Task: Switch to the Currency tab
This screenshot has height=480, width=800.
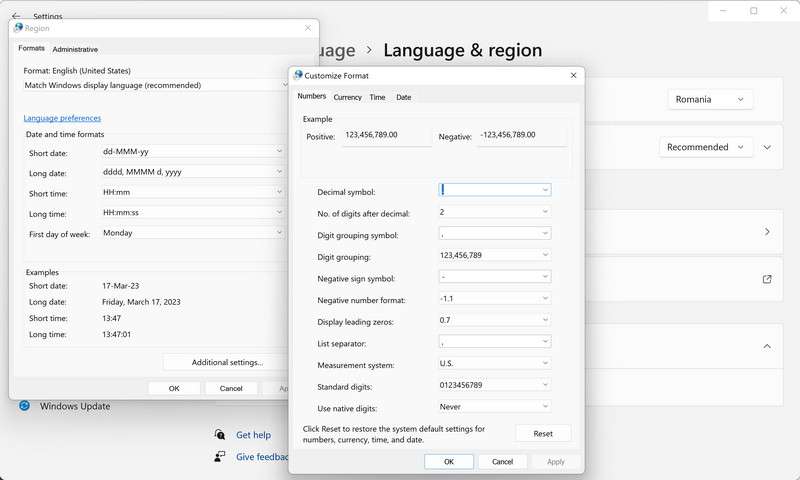Action: 347,97
